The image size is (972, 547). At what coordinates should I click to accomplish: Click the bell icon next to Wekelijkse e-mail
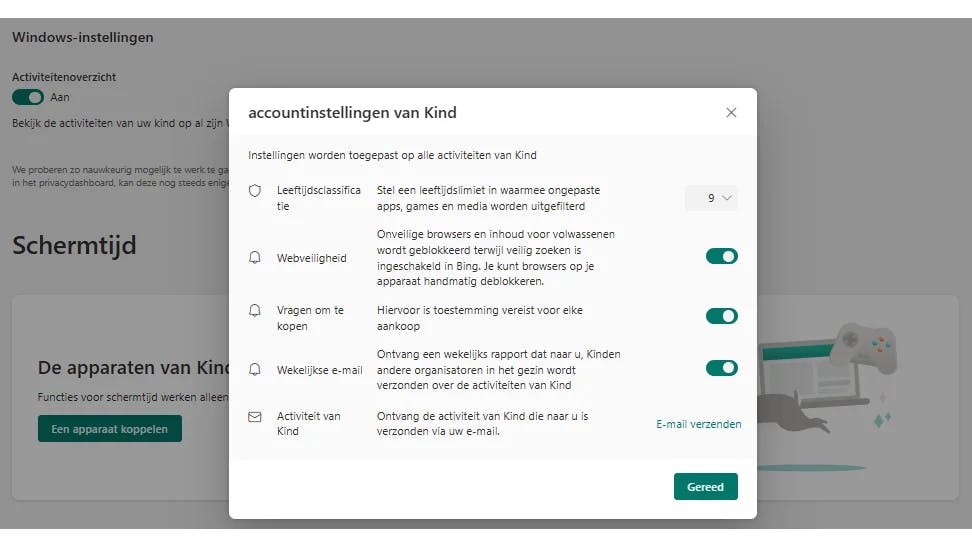pos(255,369)
